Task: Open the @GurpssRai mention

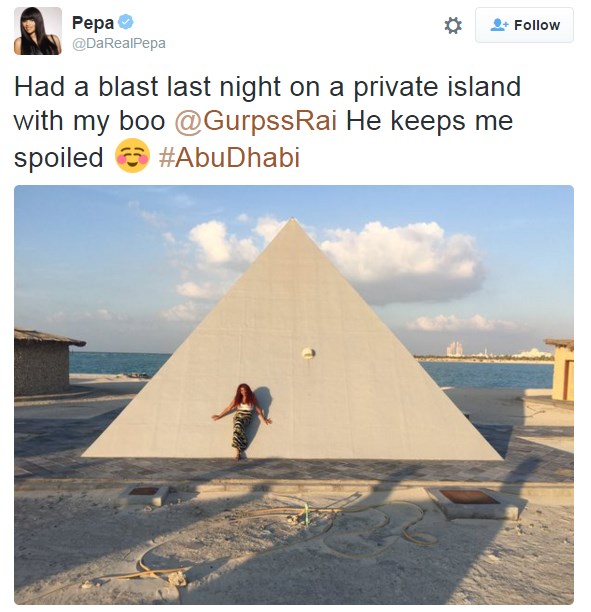Action: pos(256,121)
